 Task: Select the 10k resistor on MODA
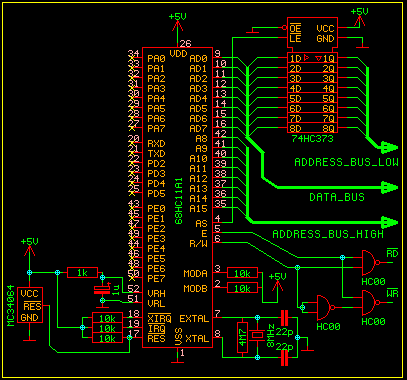point(242,273)
